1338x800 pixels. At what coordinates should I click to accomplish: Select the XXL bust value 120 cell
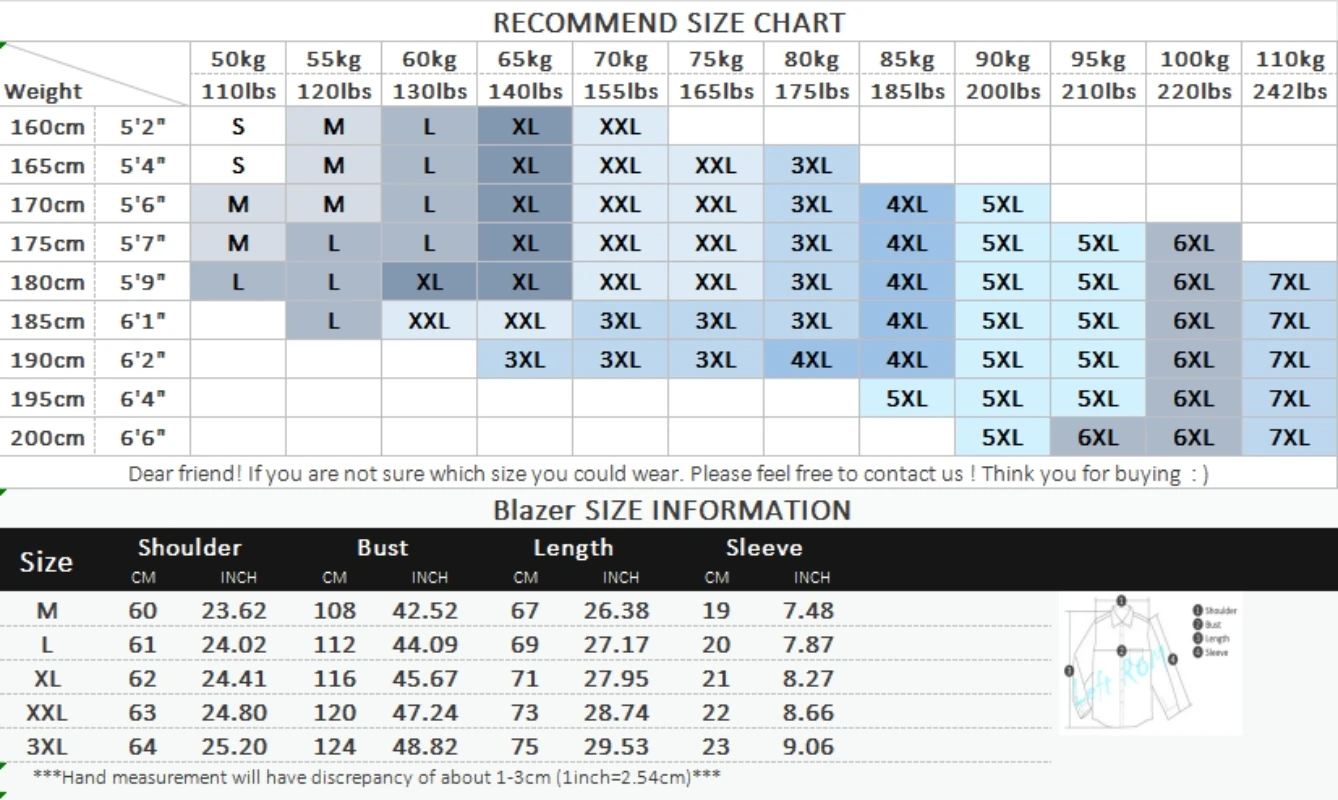(334, 713)
